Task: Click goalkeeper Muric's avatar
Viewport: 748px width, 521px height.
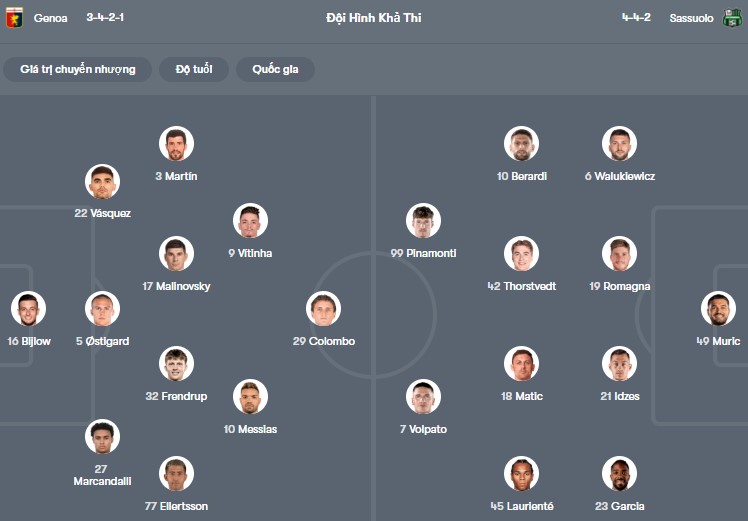Action: 717,309
